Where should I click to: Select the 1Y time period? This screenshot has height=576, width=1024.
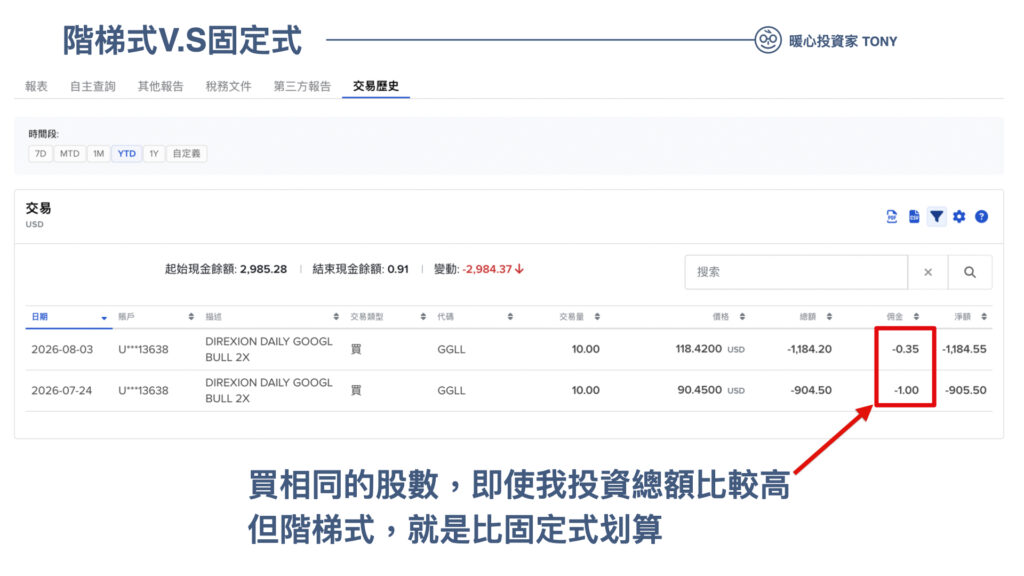[154, 153]
